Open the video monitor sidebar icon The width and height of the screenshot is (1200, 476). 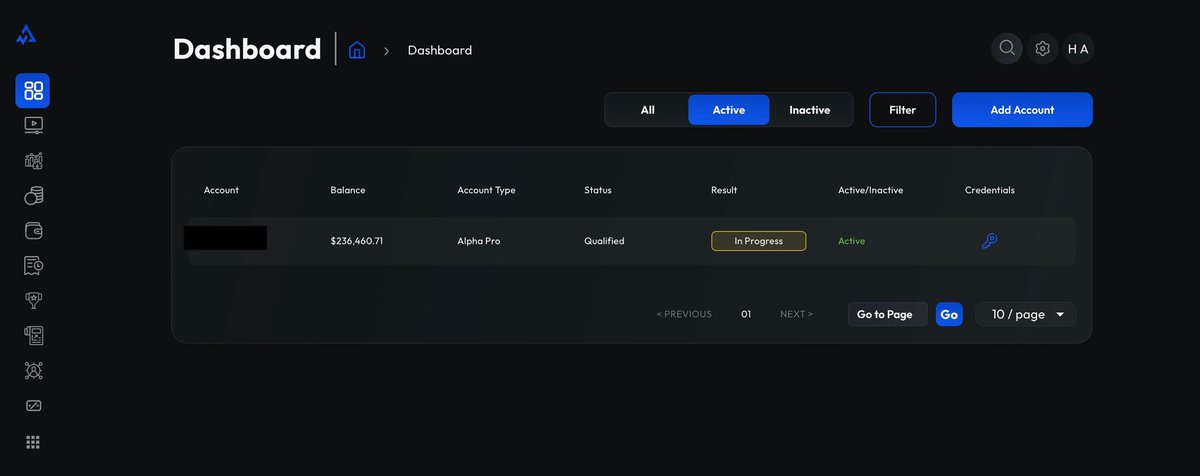pyautogui.click(x=33, y=126)
